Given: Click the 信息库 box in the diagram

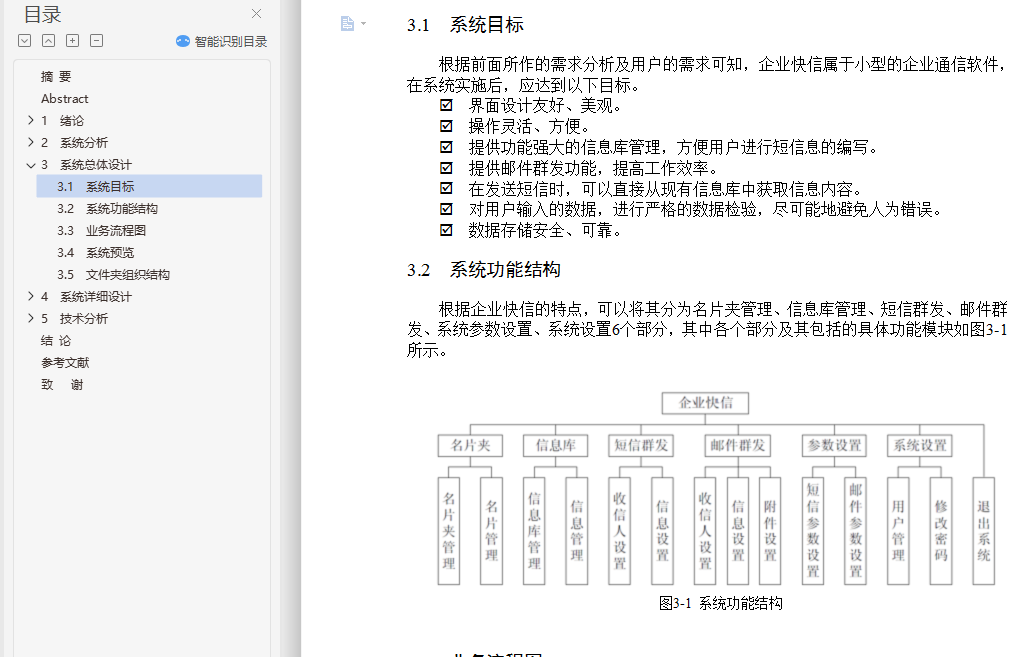Looking at the screenshot, I should pyautogui.click(x=555, y=445).
